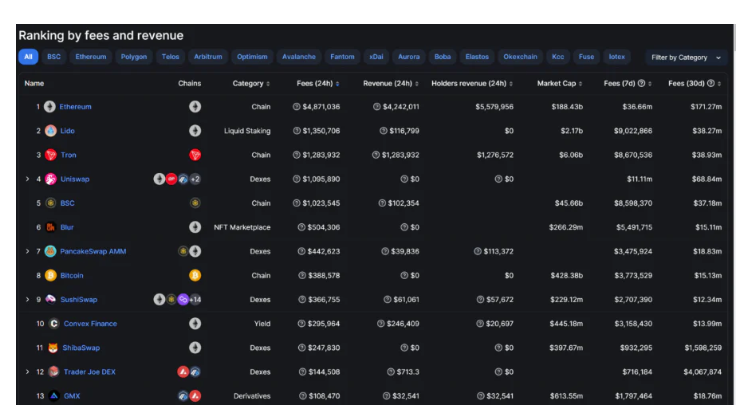
Task: Select the Okexchain chain filter tab
Action: [x=520, y=57]
